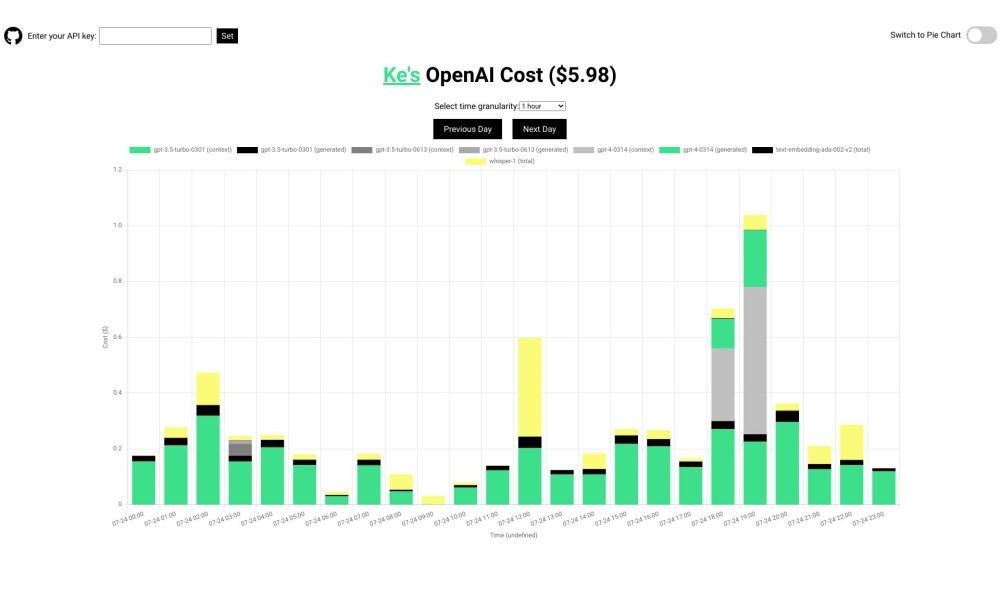The width and height of the screenshot is (1000, 600).
Task: Click the green segment of the 07-24 23:00 bar
Action: (x=883, y=488)
